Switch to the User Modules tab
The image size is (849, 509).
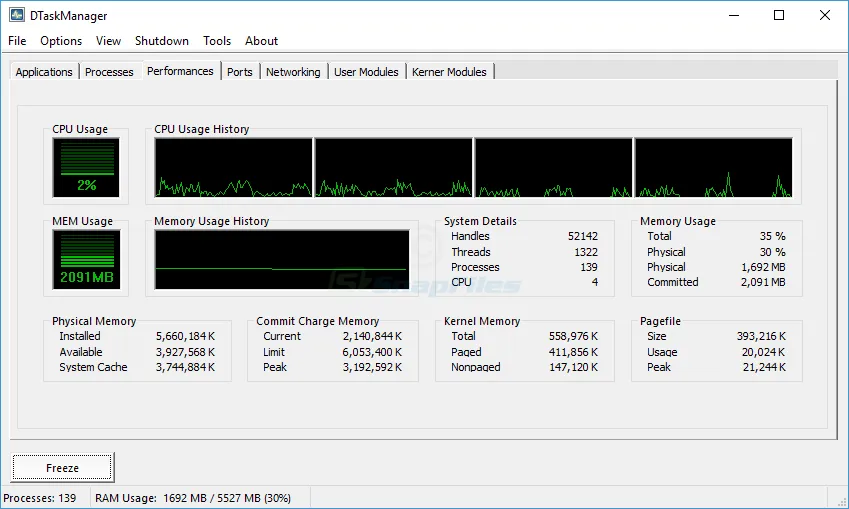coord(366,72)
